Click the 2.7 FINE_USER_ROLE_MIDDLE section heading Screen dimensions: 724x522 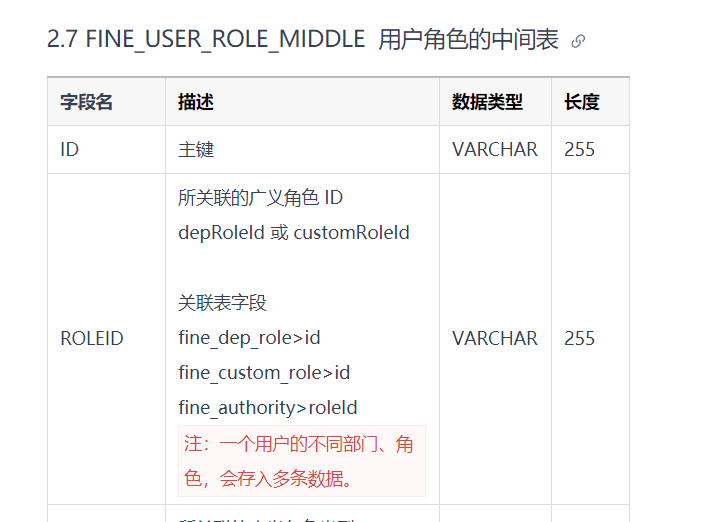[x=303, y=39]
